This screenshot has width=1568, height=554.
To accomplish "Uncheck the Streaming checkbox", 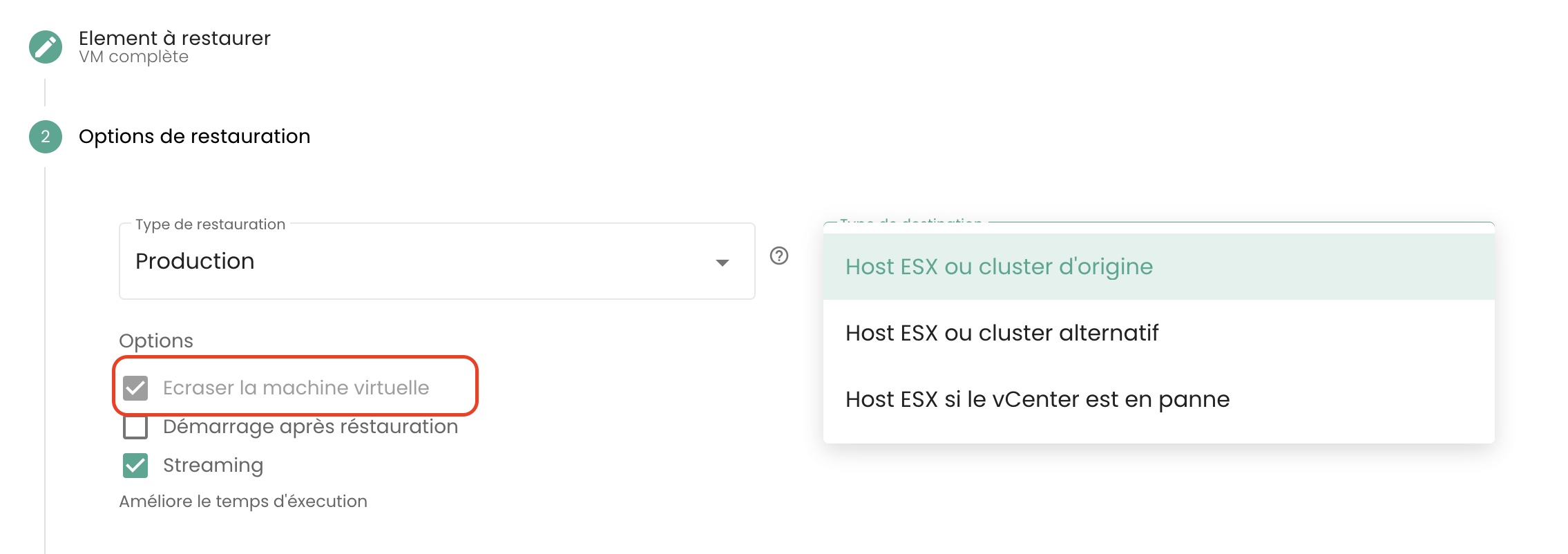I will point(135,466).
